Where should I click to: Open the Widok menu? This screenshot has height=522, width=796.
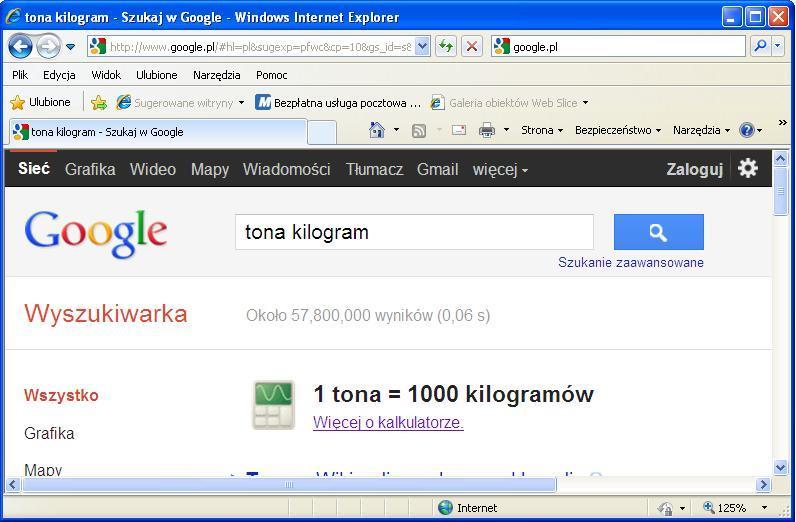coord(106,75)
